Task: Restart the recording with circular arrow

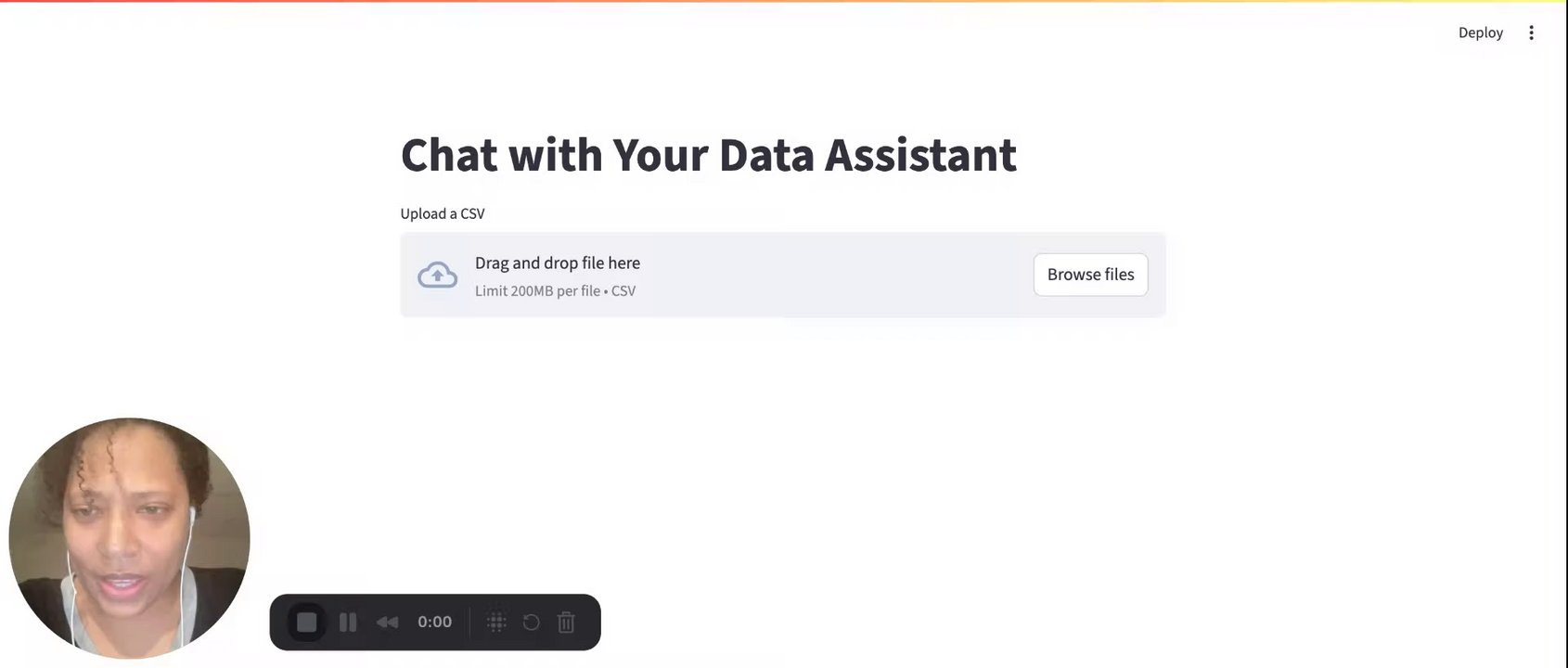Action: 531,622
